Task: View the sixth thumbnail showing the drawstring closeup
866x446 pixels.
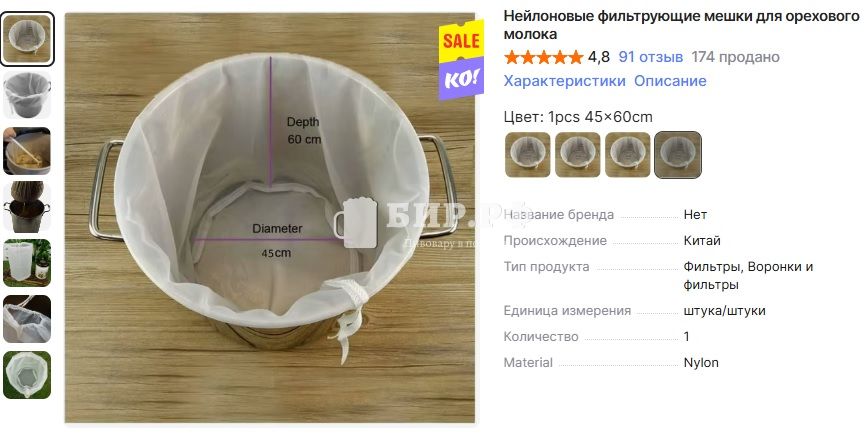Action: click(x=27, y=318)
